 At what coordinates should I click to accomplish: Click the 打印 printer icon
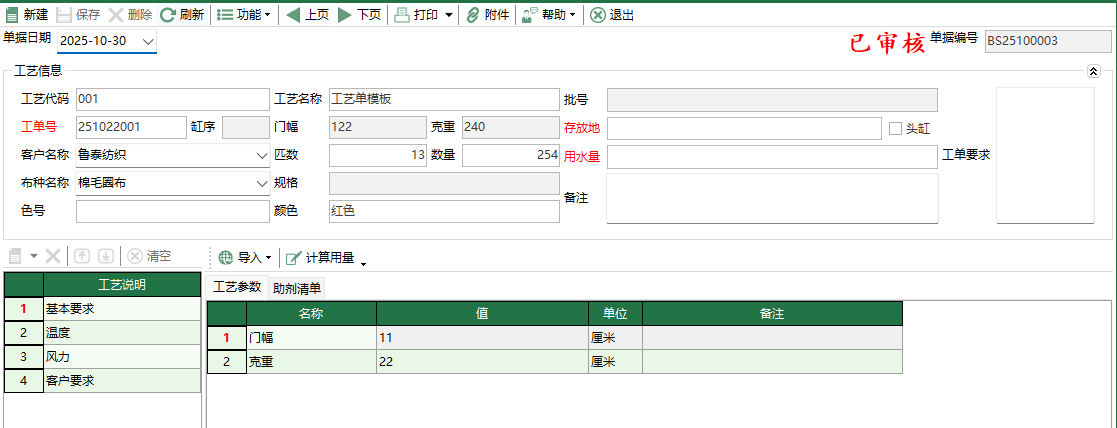402,14
